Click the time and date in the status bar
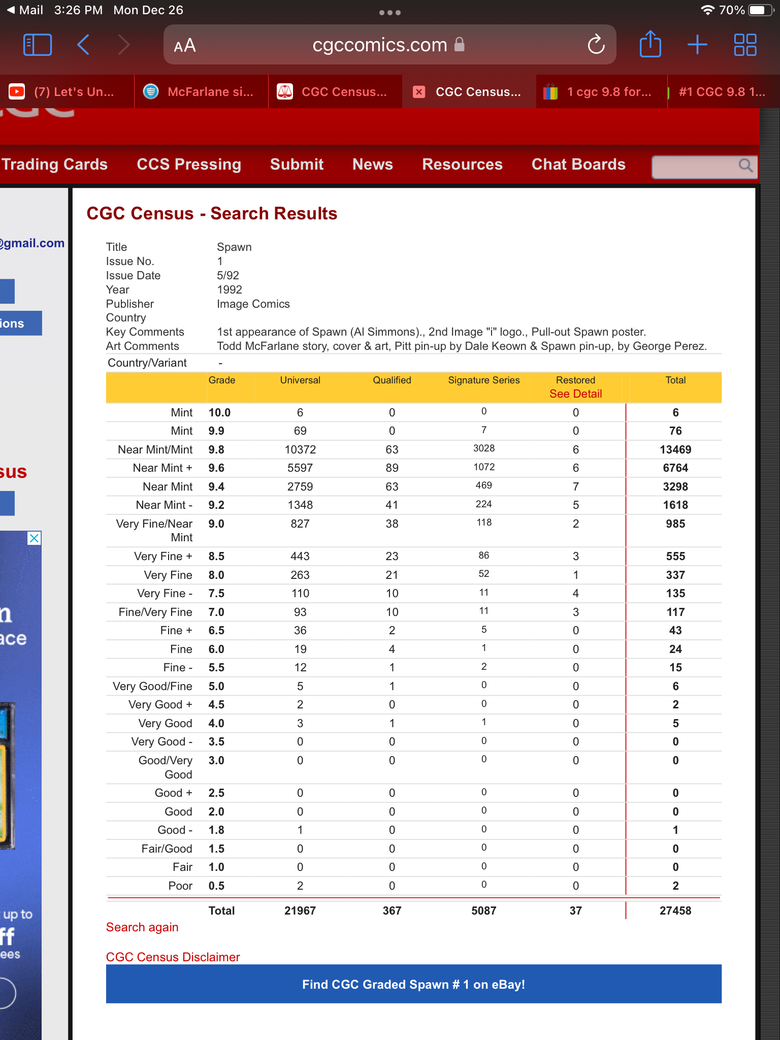 [119, 10]
